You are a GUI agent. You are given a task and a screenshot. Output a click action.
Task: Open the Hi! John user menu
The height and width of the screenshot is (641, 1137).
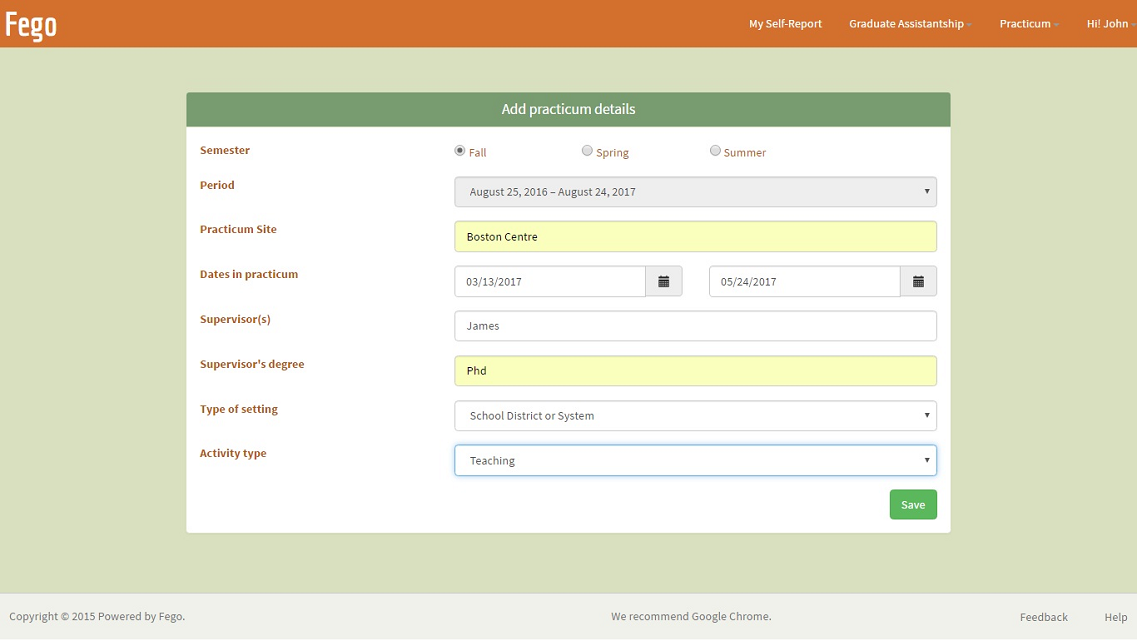point(1110,24)
